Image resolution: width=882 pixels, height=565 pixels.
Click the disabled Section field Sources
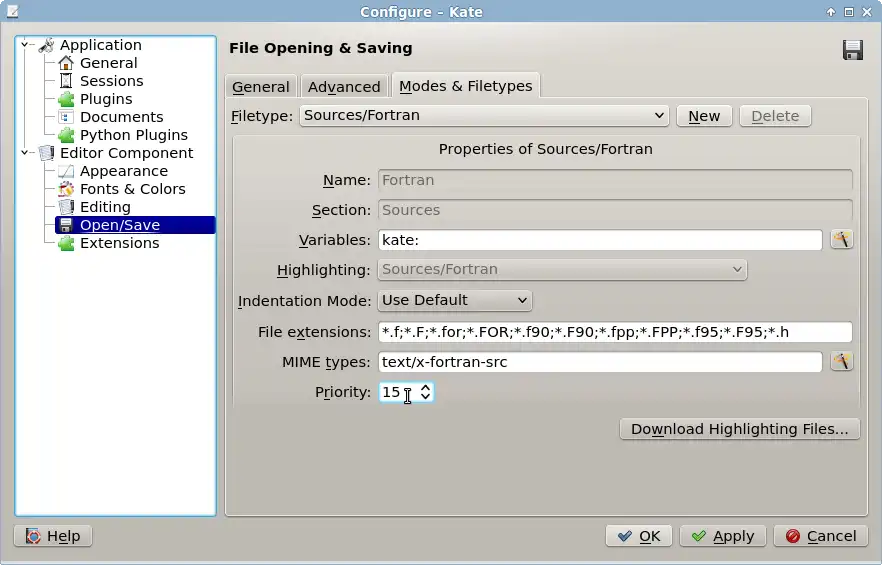tap(615, 210)
